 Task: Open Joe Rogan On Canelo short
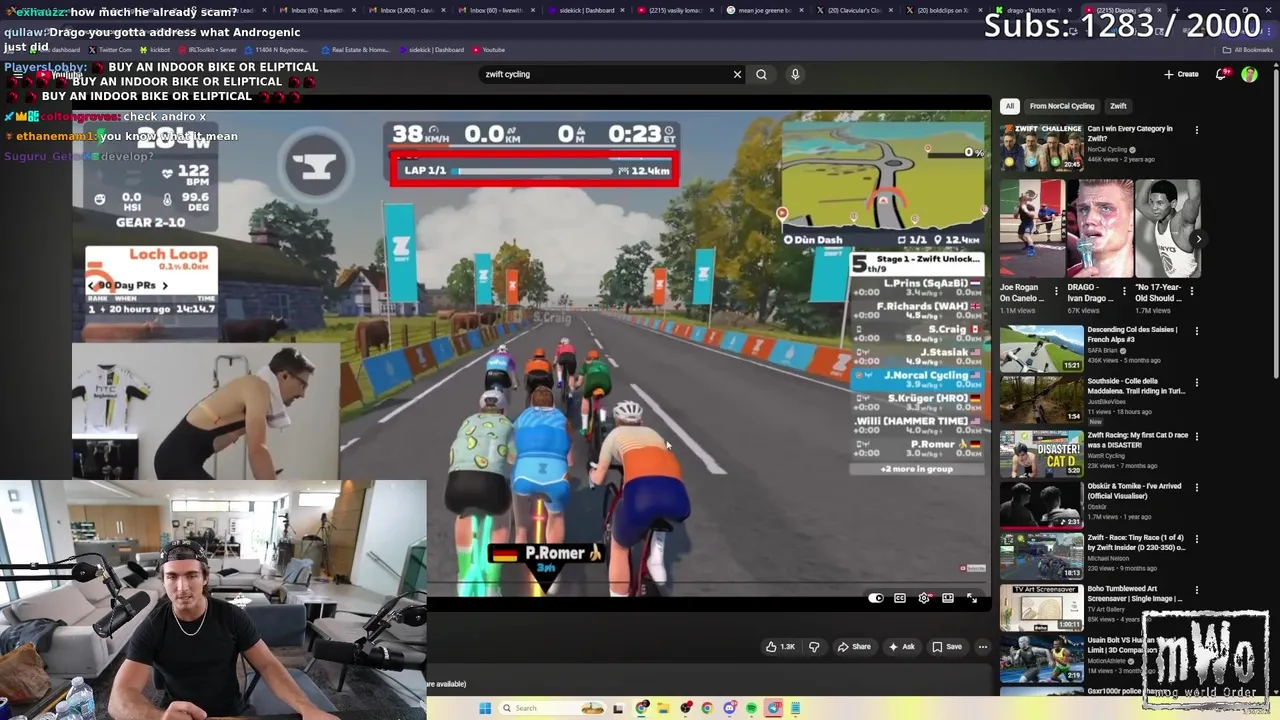(x=1032, y=229)
